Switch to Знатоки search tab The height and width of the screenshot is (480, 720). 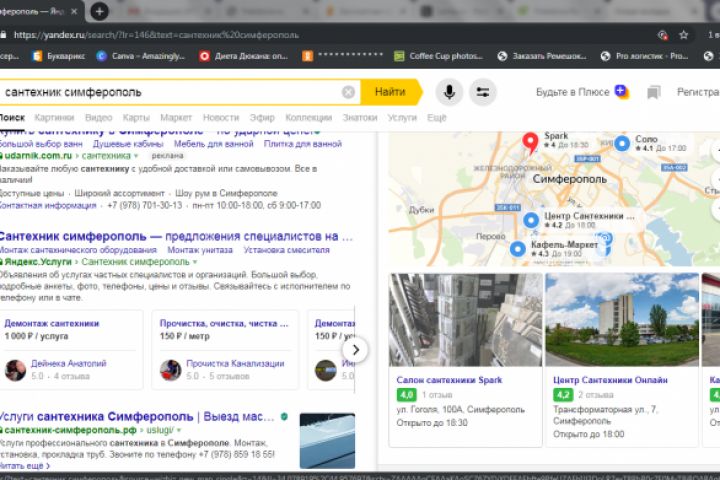pyautogui.click(x=360, y=118)
